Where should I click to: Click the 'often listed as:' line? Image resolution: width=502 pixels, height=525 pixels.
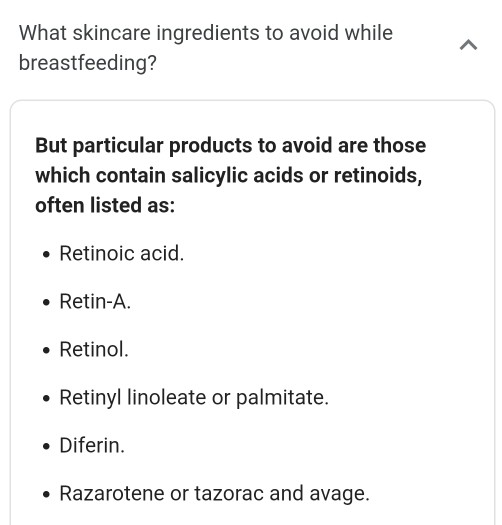click(105, 205)
